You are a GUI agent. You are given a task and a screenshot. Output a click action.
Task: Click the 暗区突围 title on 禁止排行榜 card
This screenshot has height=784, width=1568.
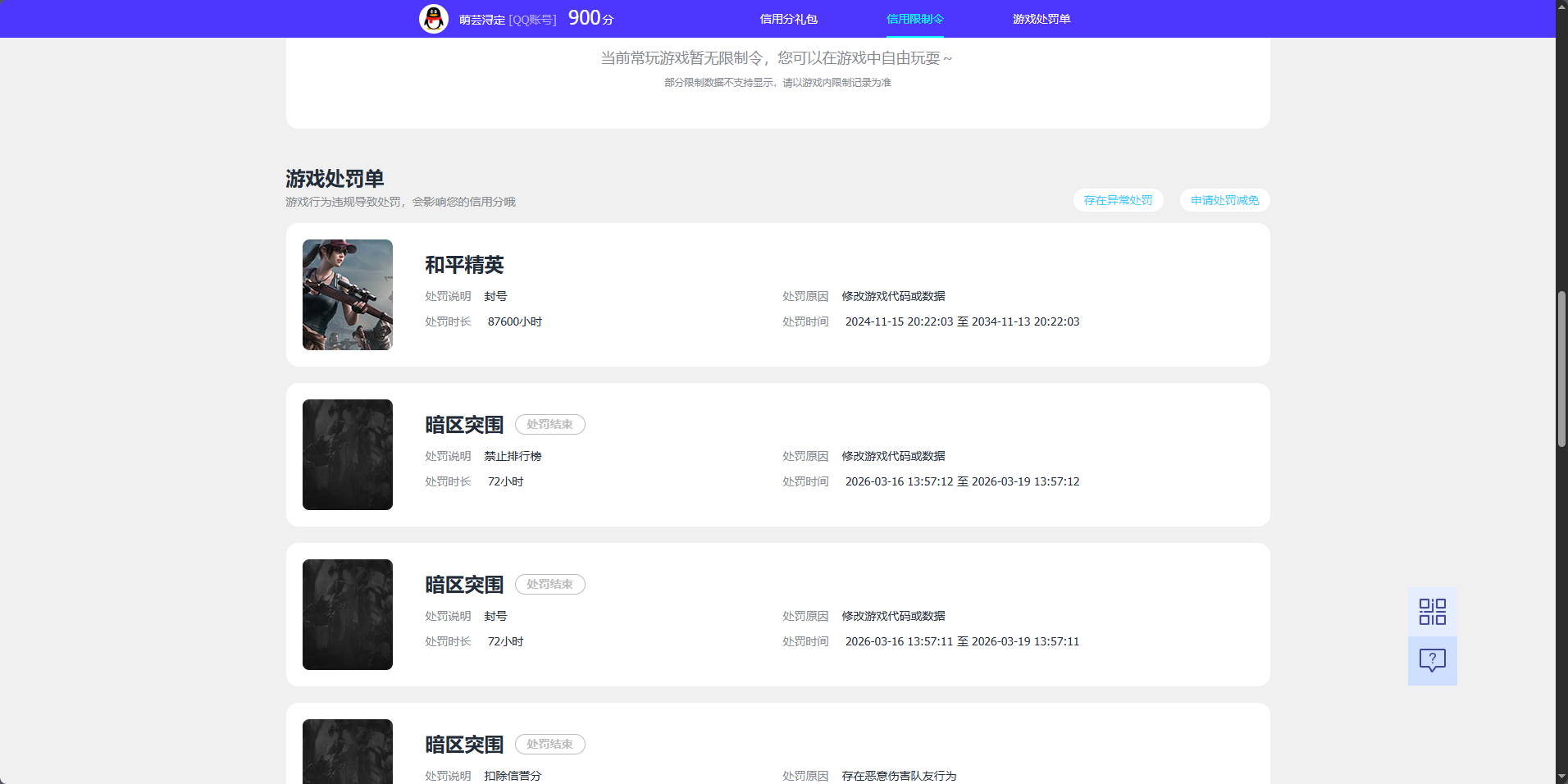464,425
